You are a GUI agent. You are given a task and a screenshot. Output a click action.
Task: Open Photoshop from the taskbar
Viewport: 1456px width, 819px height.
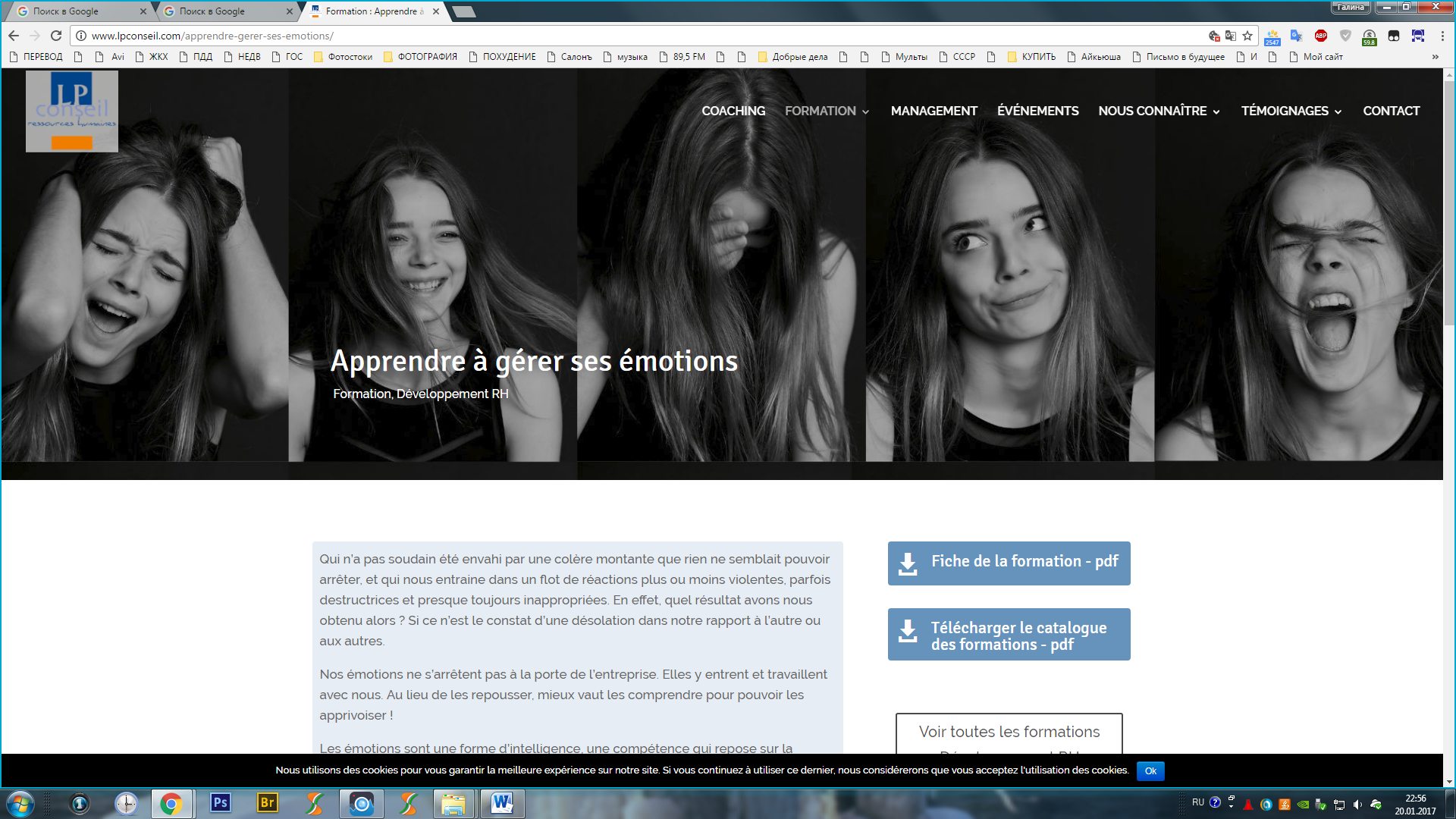221,803
